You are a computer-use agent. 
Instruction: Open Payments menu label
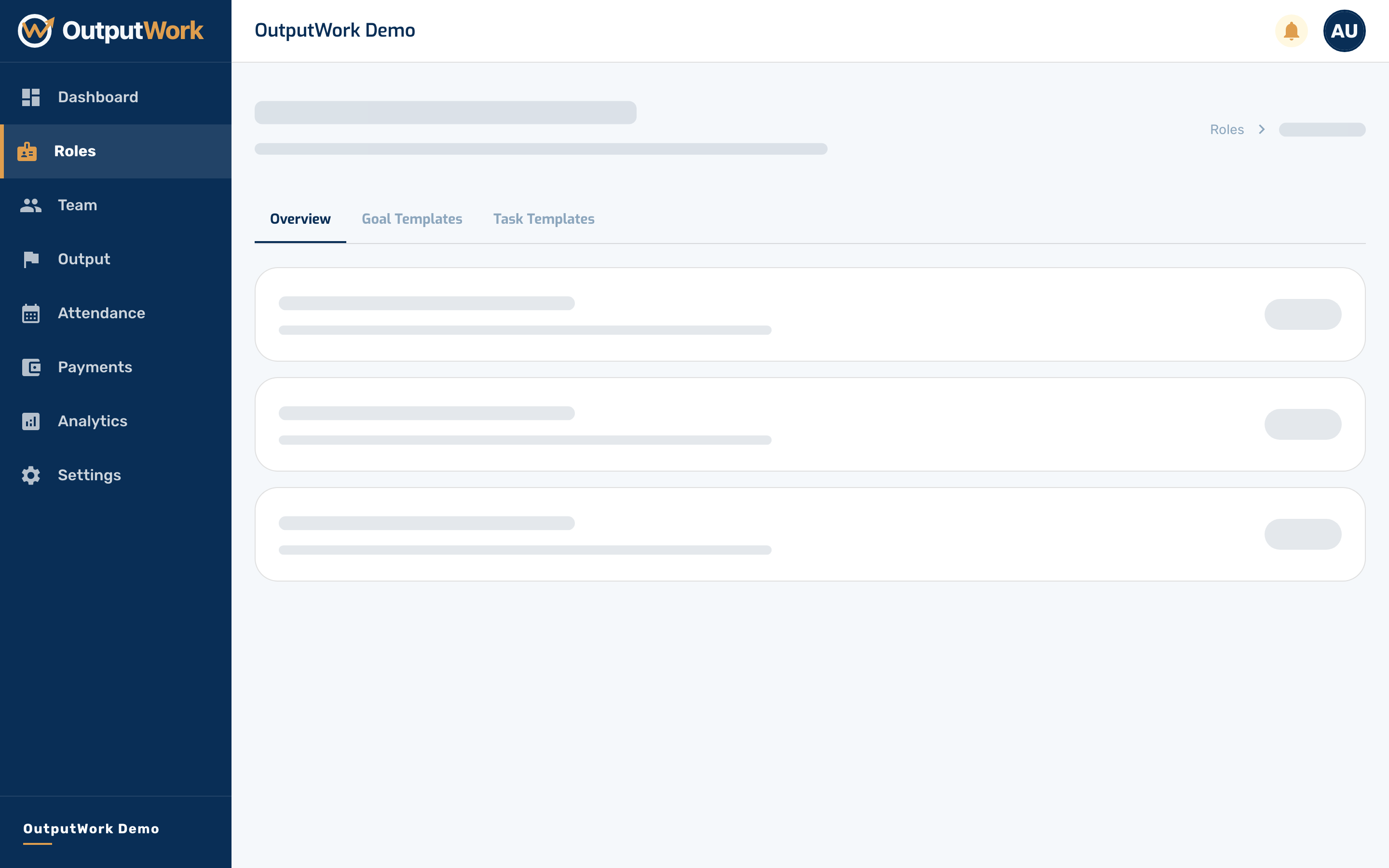click(95, 367)
